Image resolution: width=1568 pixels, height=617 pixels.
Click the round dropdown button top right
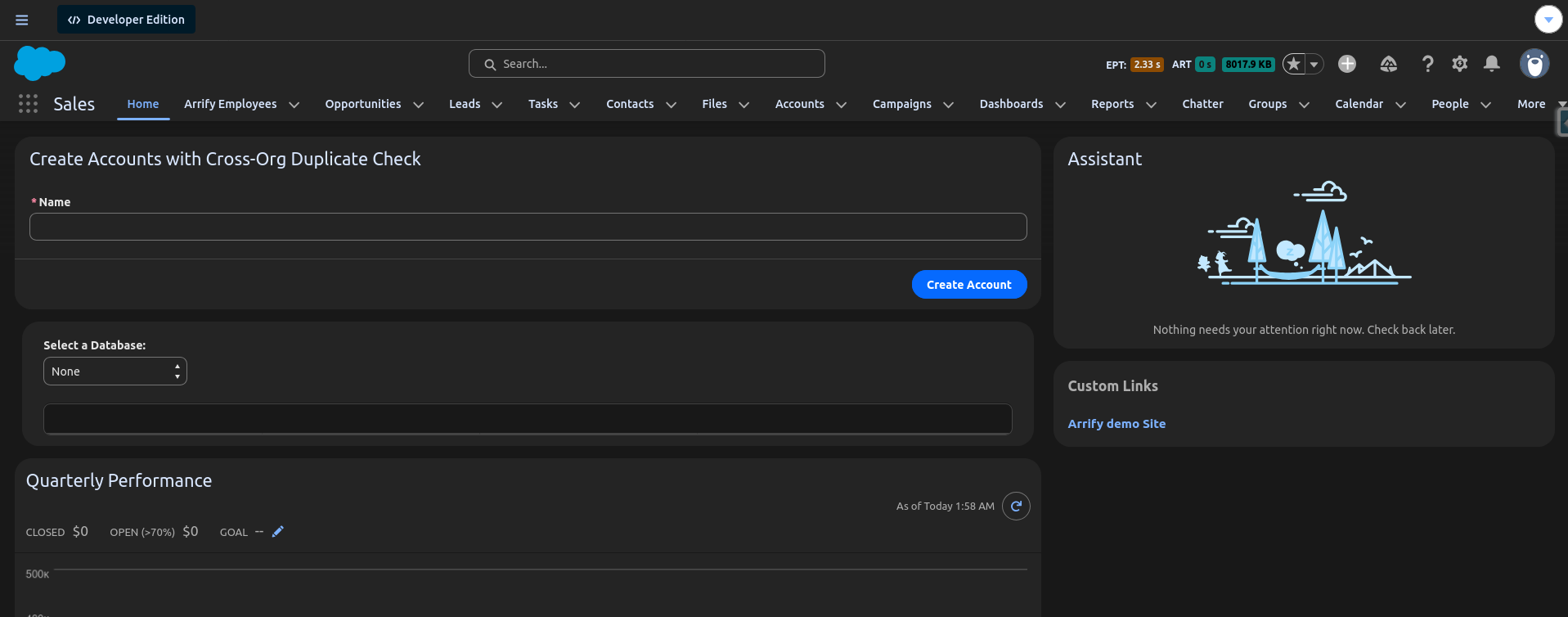[x=1548, y=19]
